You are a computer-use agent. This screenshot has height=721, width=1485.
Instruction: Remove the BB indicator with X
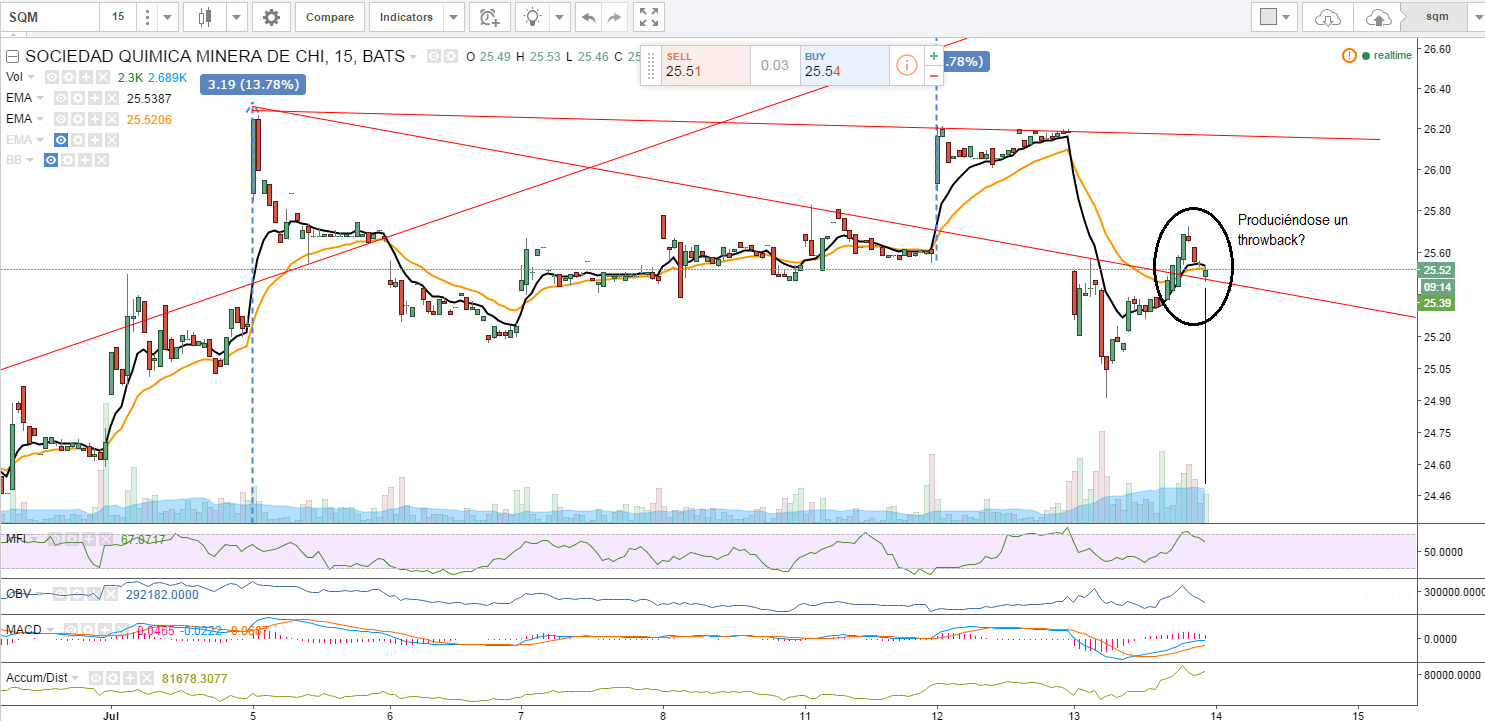coord(102,160)
